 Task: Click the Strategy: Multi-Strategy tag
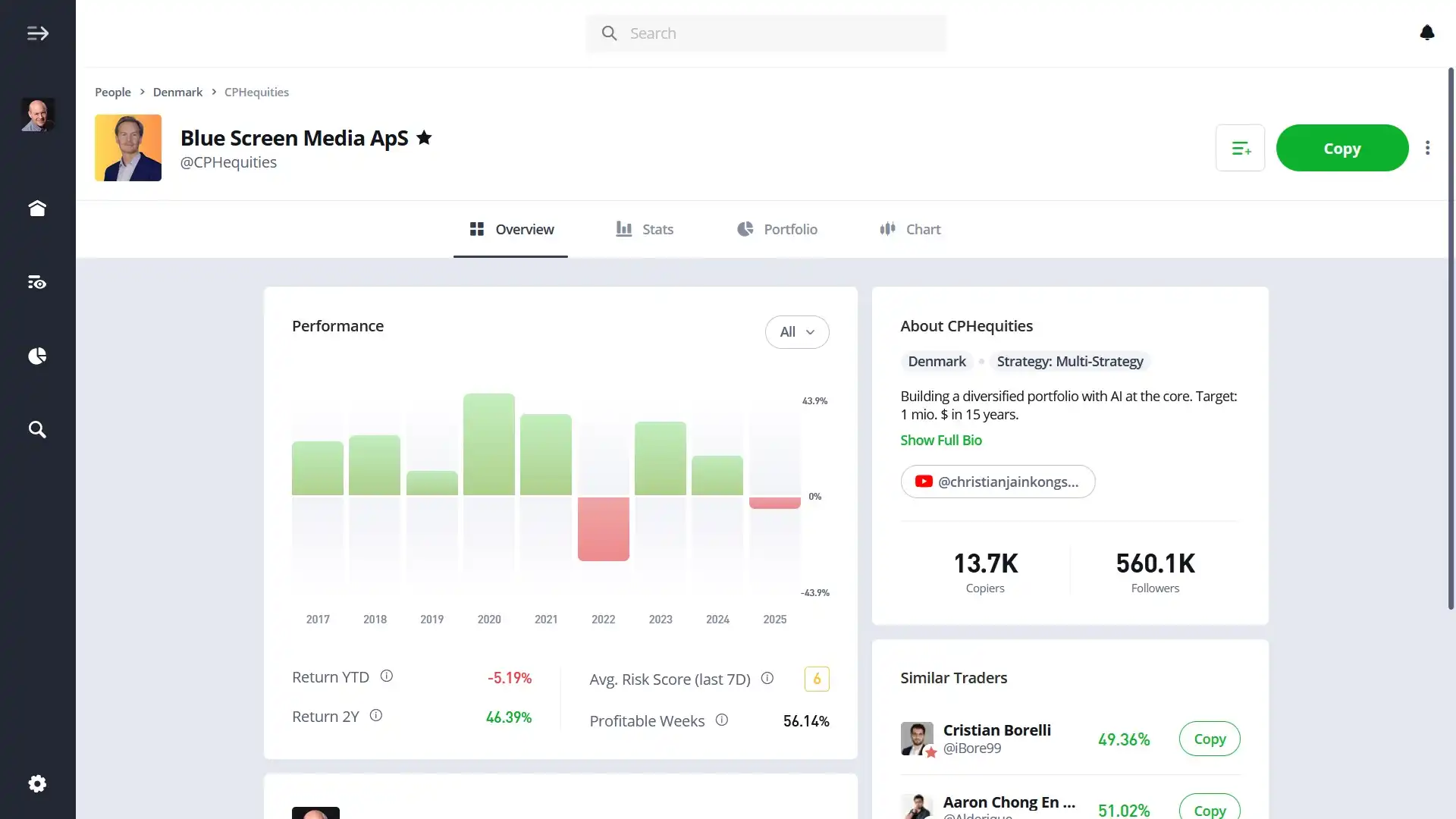click(x=1070, y=362)
